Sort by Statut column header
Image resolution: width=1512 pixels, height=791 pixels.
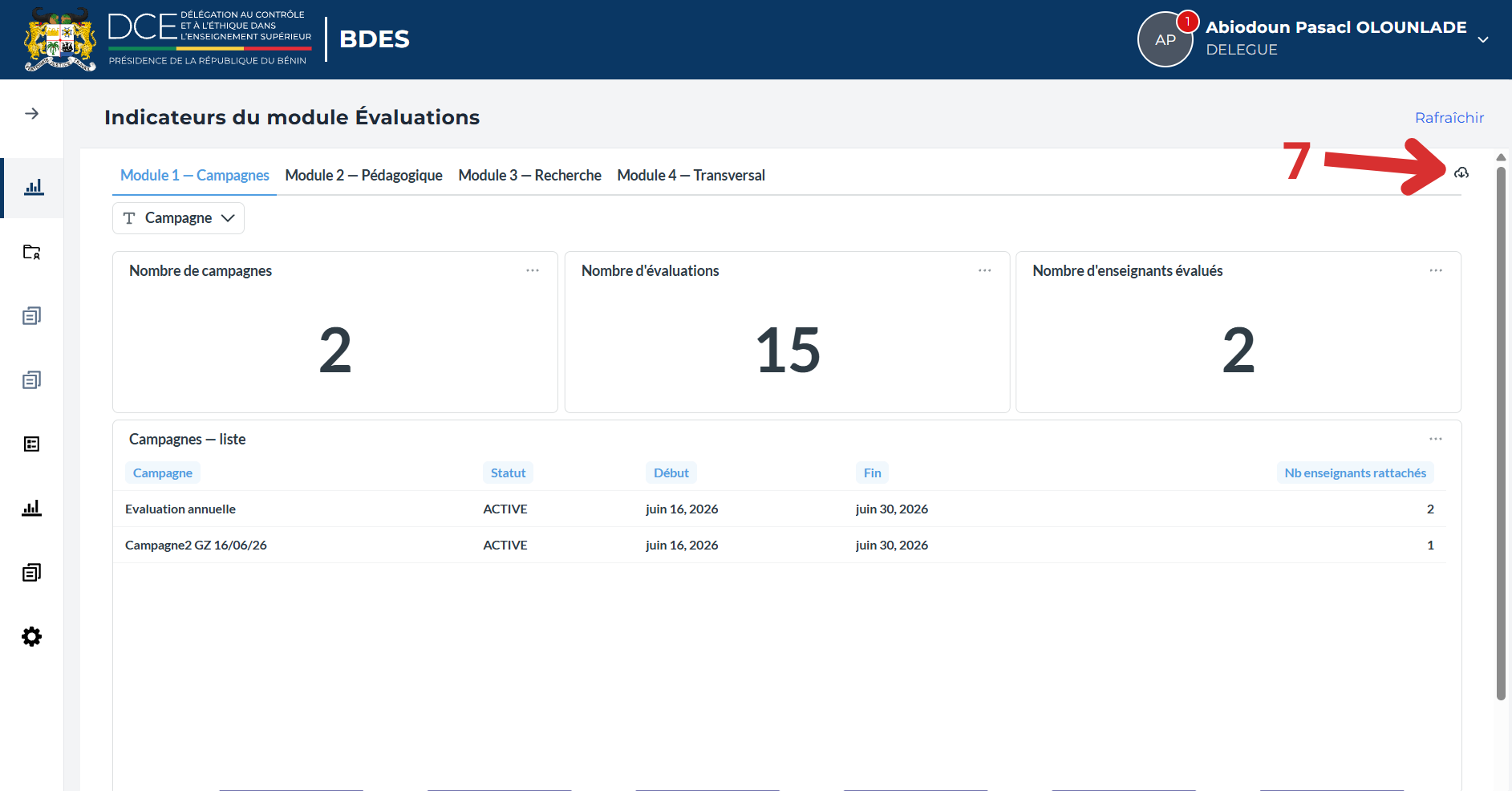[x=508, y=473]
